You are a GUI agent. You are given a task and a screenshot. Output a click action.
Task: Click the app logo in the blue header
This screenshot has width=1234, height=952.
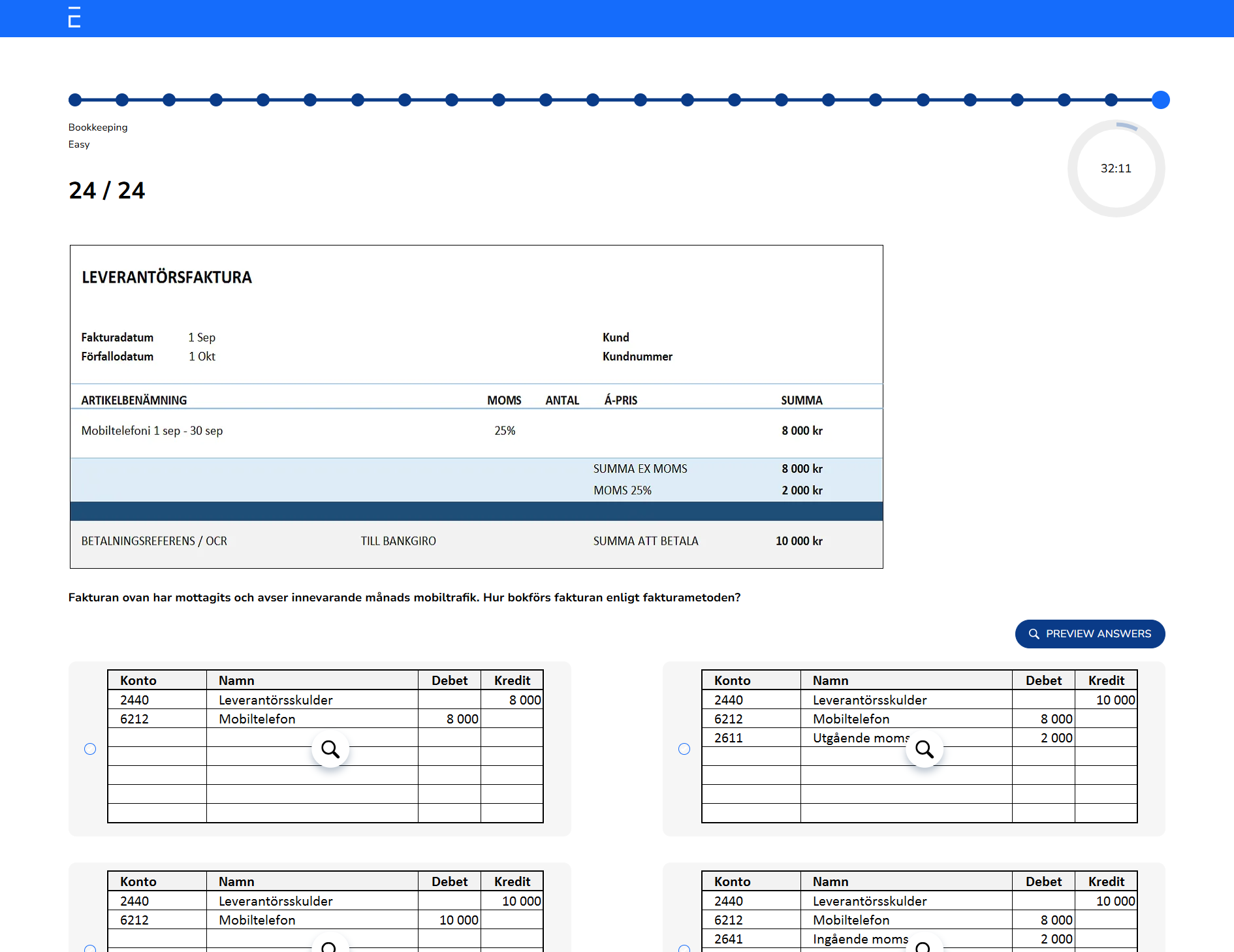(73, 18)
